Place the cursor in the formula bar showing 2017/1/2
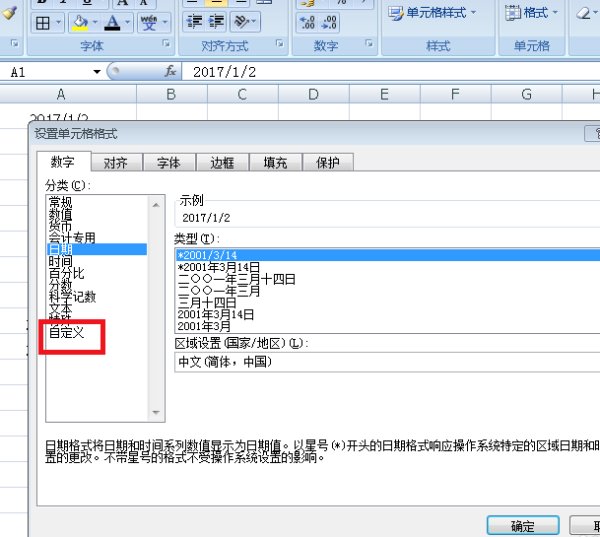 click(x=390, y=72)
